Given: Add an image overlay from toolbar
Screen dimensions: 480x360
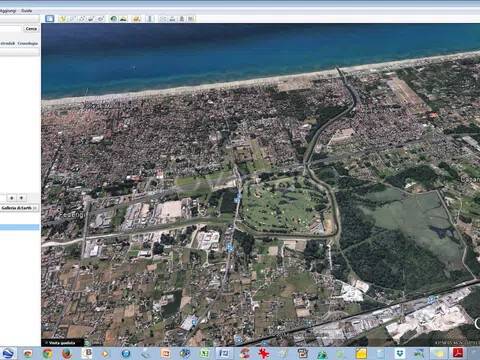Looking at the screenshot, I should [91, 19].
